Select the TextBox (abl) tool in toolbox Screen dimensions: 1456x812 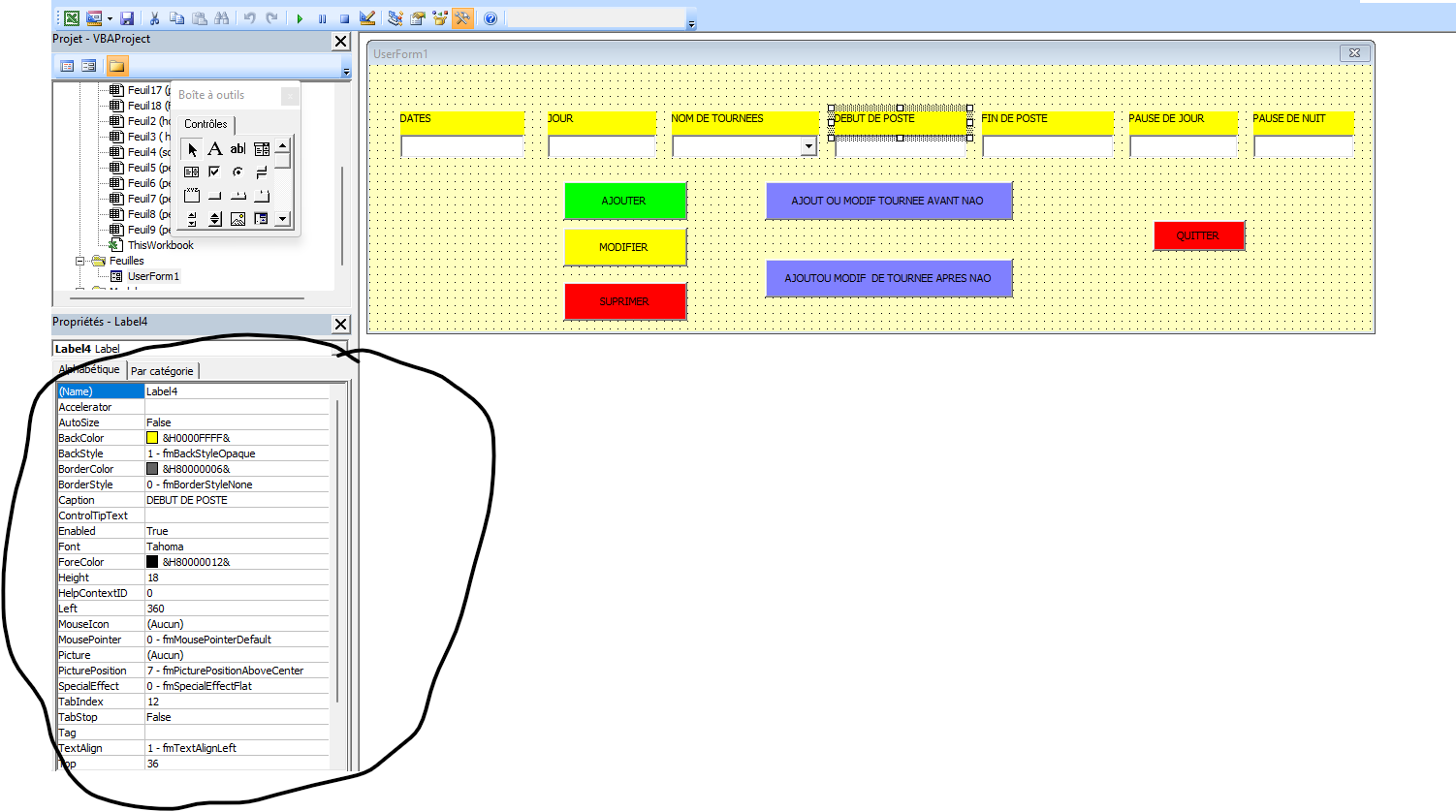(x=237, y=149)
